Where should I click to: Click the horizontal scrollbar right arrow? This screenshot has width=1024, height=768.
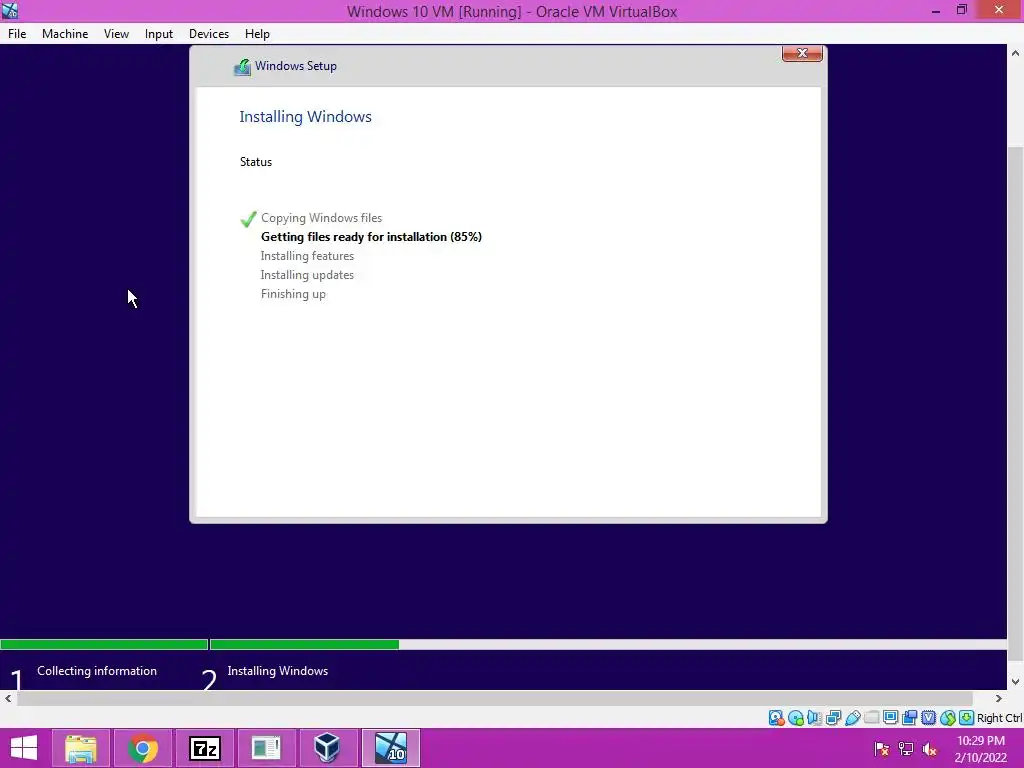[999, 698]
